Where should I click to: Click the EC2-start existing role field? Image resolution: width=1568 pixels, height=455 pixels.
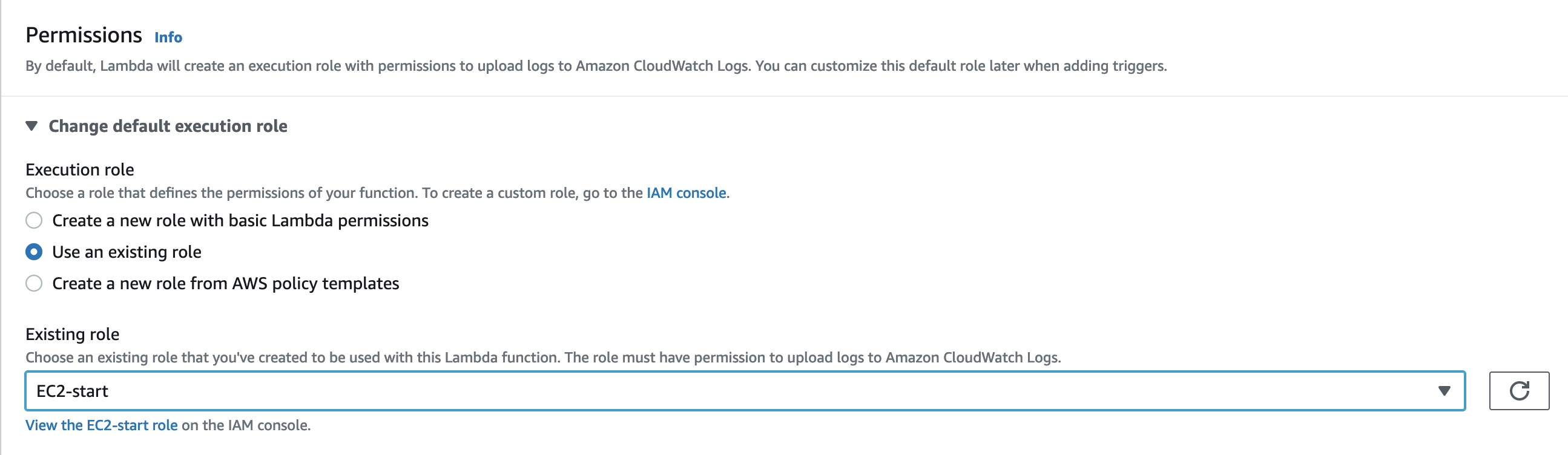pyautogui.click(x=745, y=390)
